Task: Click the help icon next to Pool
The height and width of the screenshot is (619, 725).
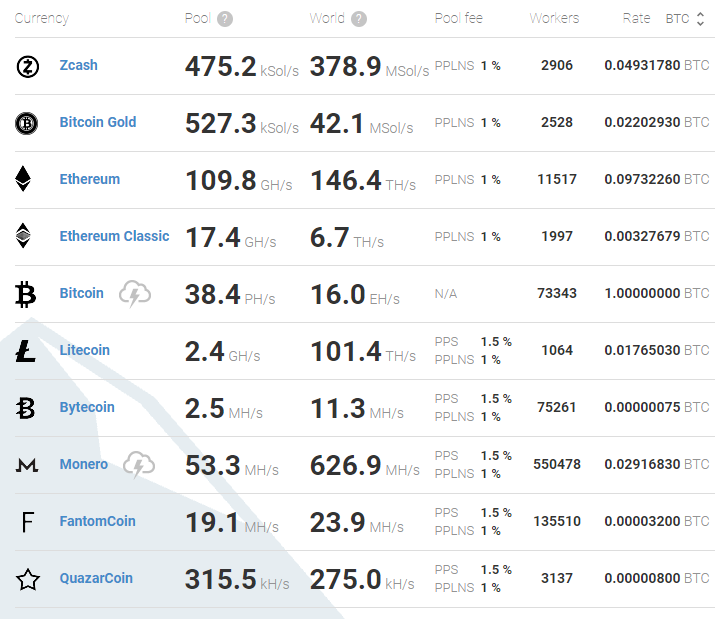Action: pyautogui.click(x=225, y=19)
